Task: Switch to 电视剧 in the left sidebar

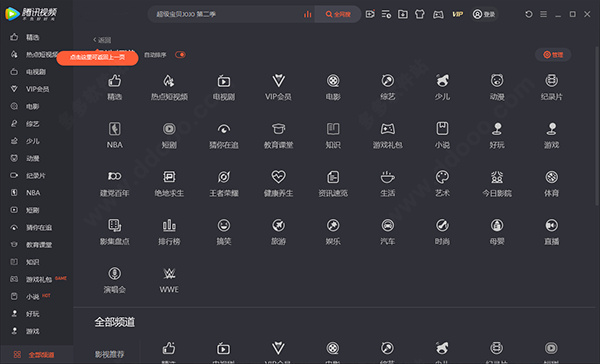Action: (x=36, y=72)
